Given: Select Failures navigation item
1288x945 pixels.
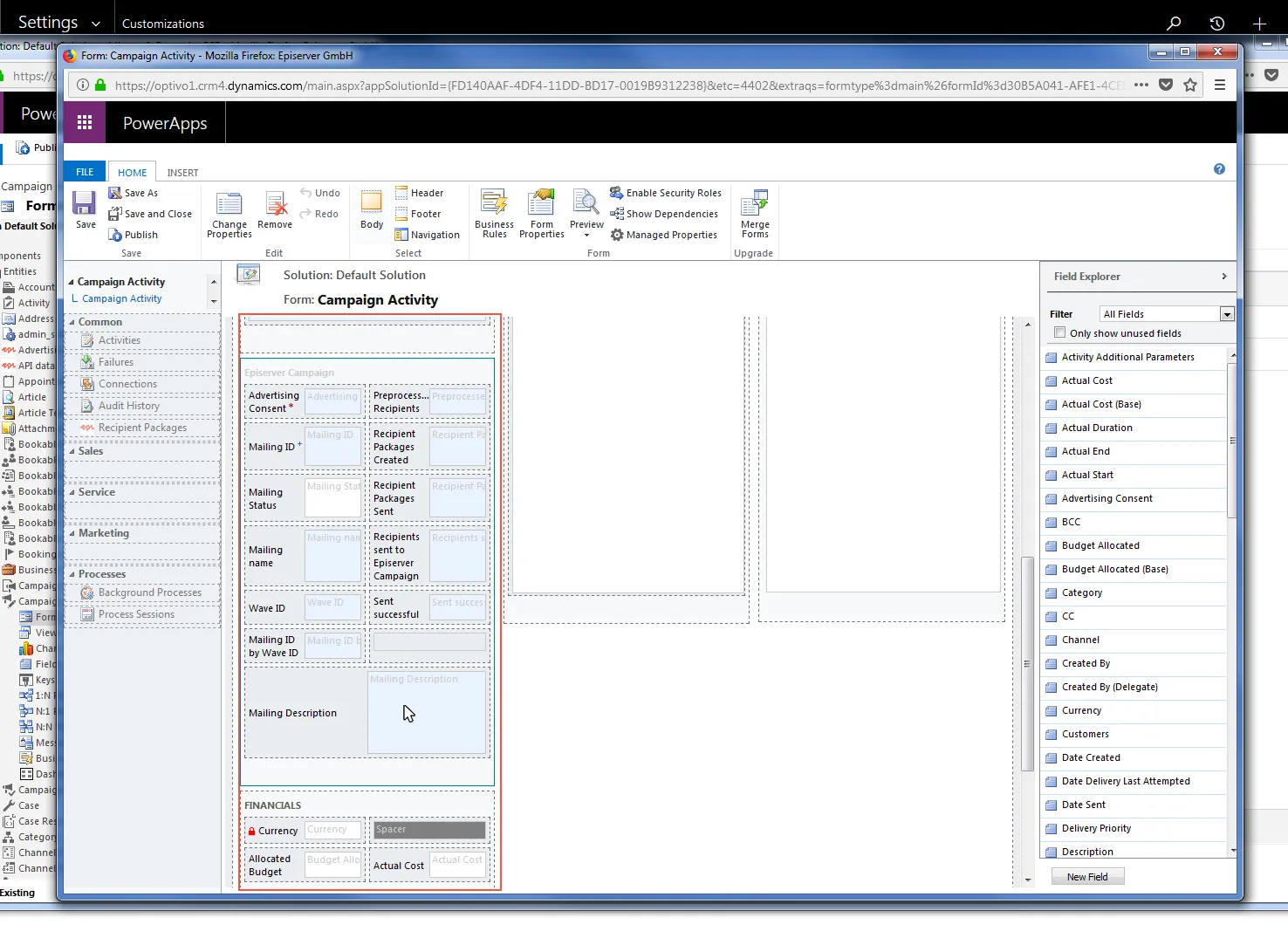Looking at the screenshot, I should (x=115, y=362).
